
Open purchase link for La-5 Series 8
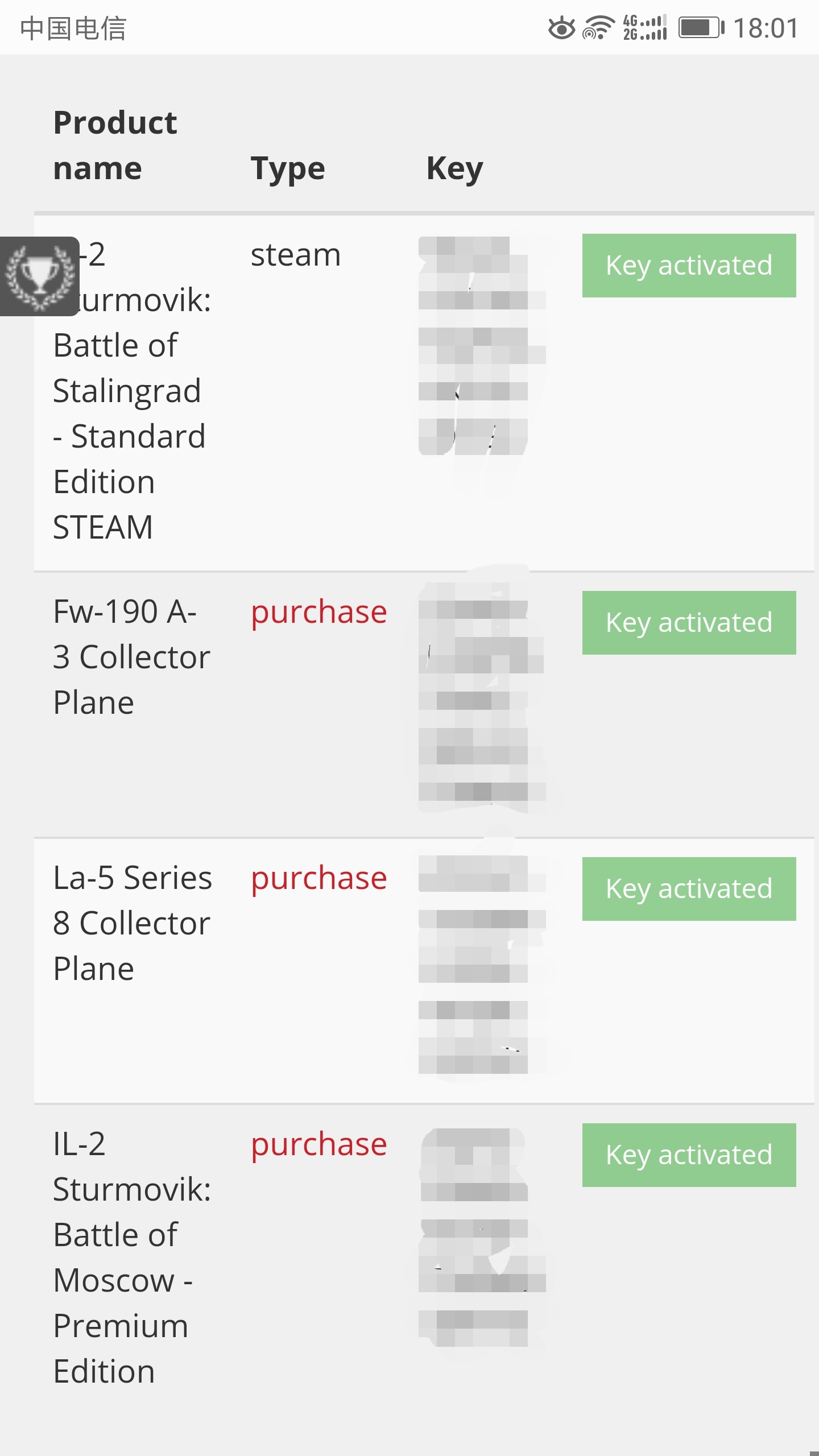click(x=318, y=879)
